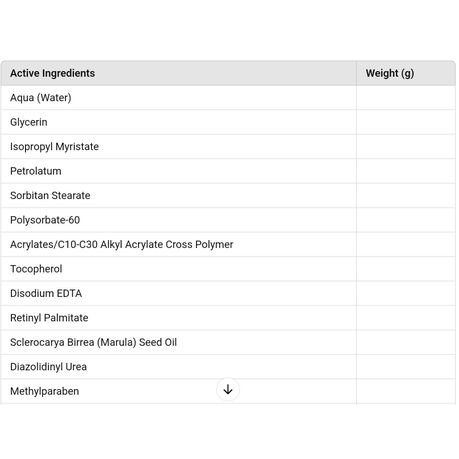The image size is (459, 459).
Task: Click the empty weight cell beside Glycerin
Action: coord(406,122)
